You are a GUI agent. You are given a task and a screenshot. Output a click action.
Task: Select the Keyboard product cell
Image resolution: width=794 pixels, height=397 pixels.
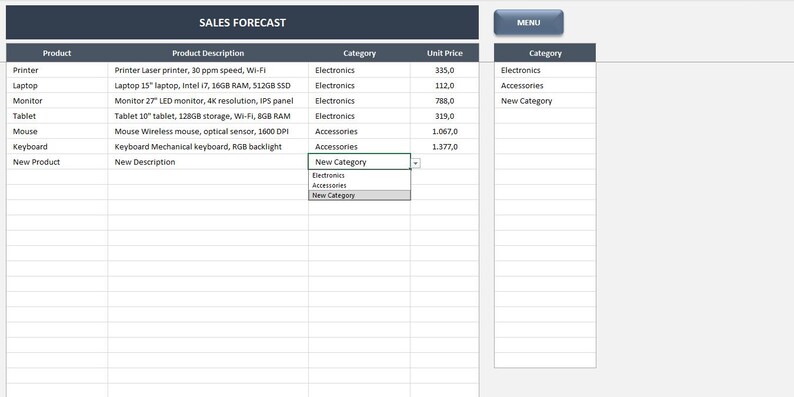[57, 146]
